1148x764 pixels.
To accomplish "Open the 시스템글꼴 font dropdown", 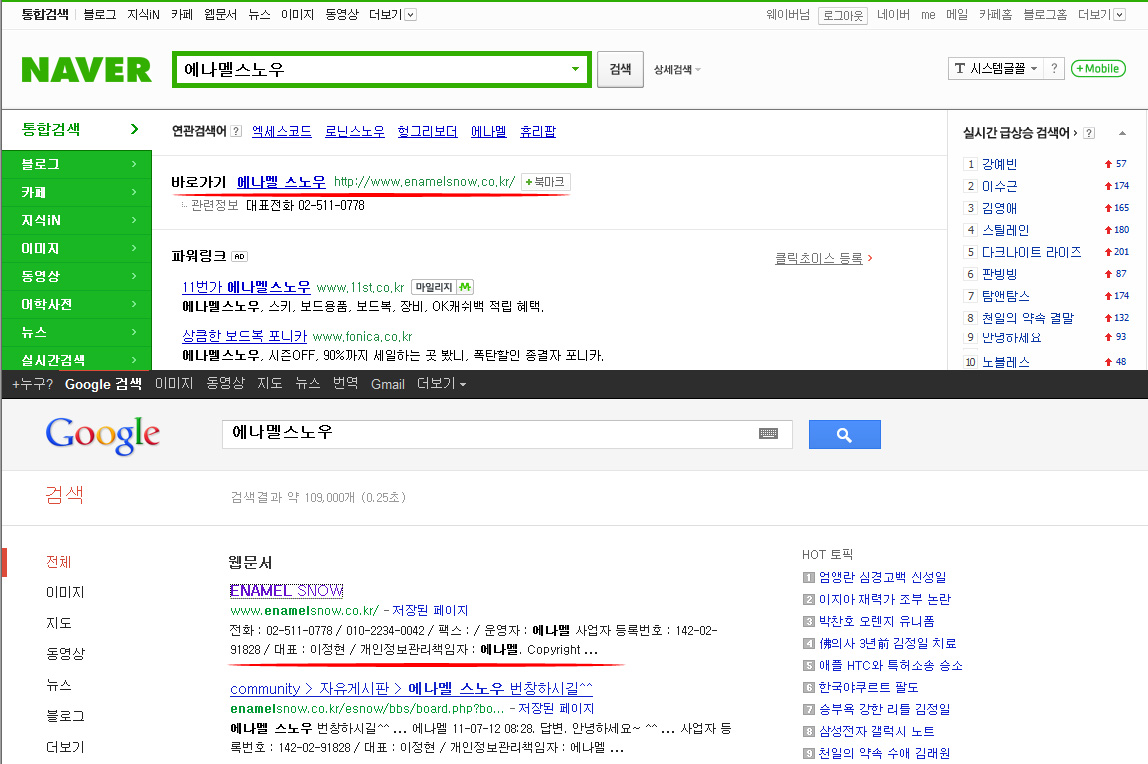I will coord(996,68).
